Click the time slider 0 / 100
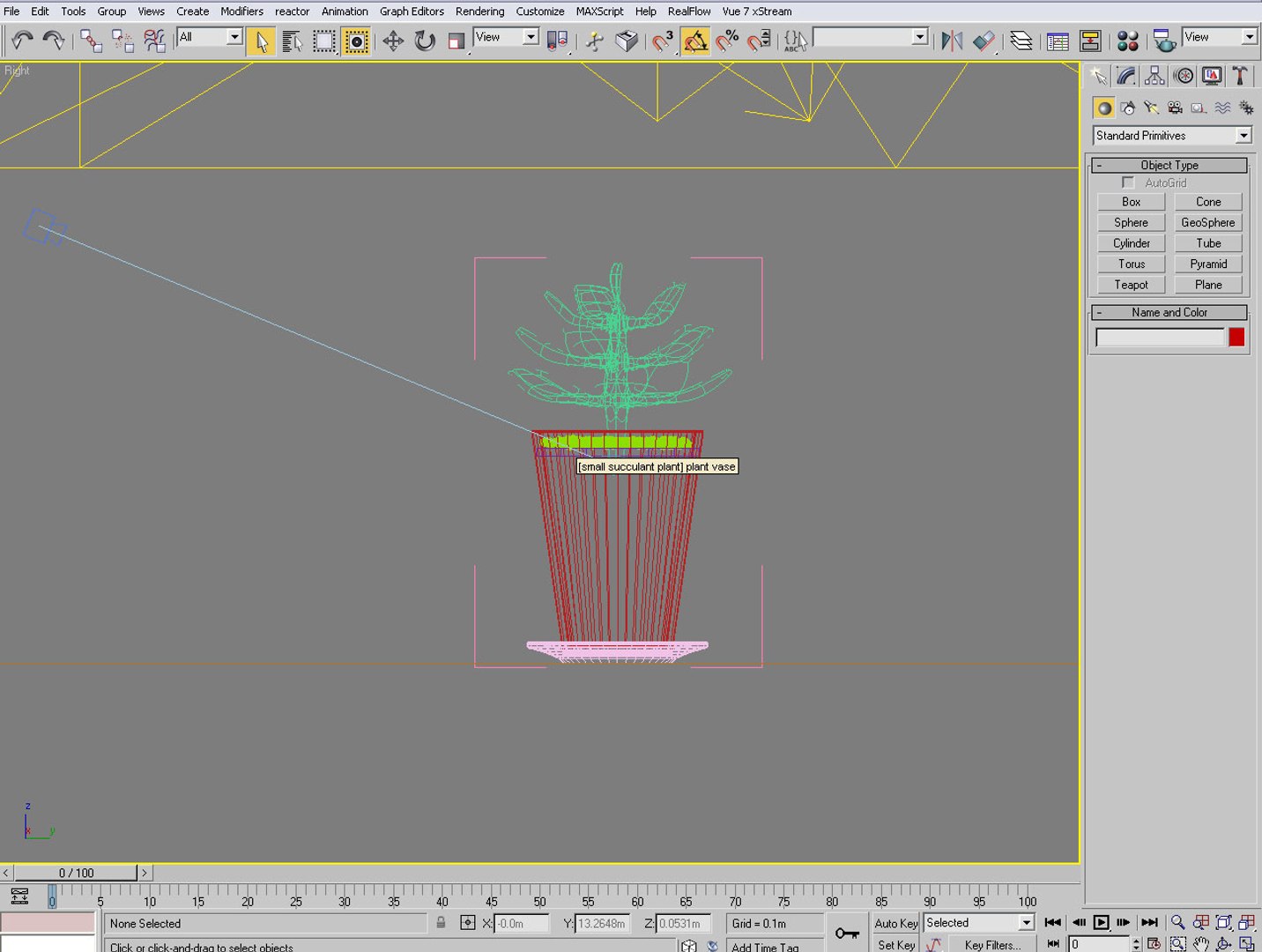The height and width of the screenshot is (952, 1262). point(76,873)
